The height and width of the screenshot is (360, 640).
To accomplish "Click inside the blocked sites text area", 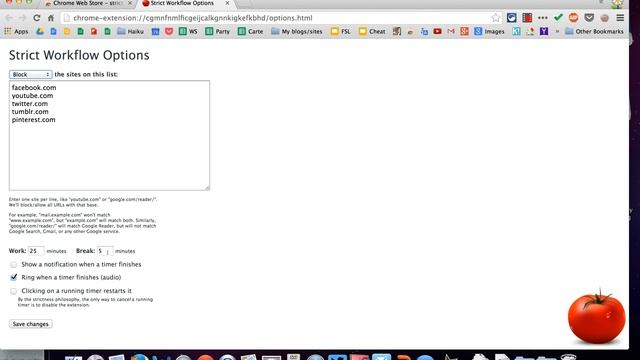I will 109,136.
